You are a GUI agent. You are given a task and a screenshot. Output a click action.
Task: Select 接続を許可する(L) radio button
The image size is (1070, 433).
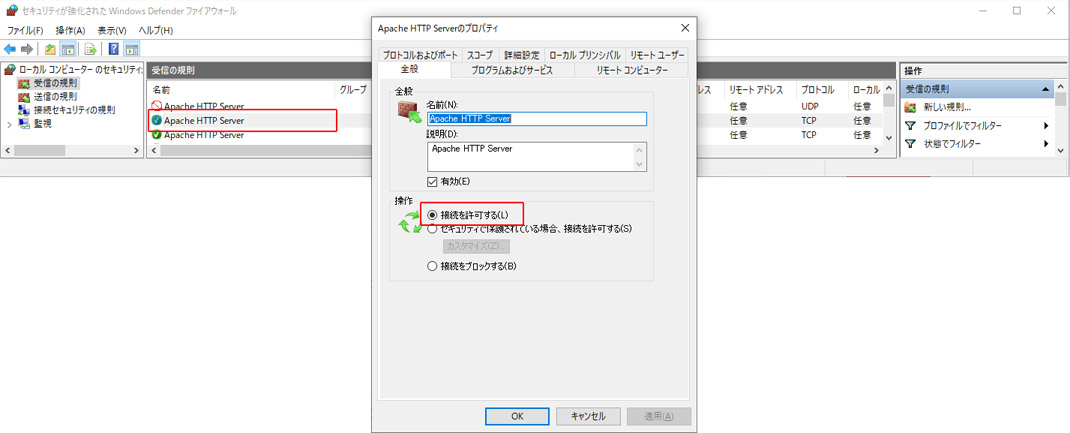pyautogui.click(x=432, y=215)
